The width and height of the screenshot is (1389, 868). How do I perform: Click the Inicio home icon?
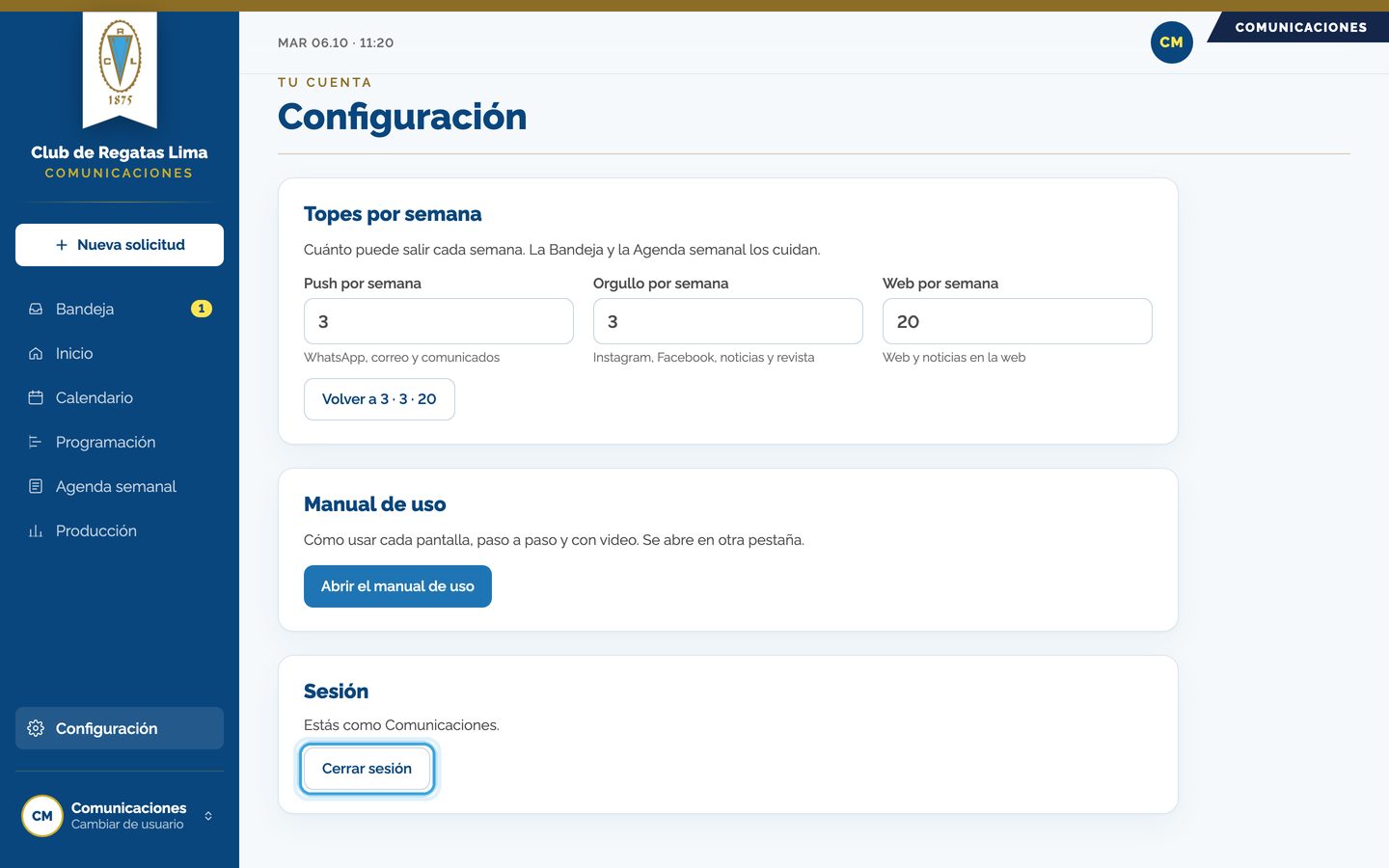(36, 353)
